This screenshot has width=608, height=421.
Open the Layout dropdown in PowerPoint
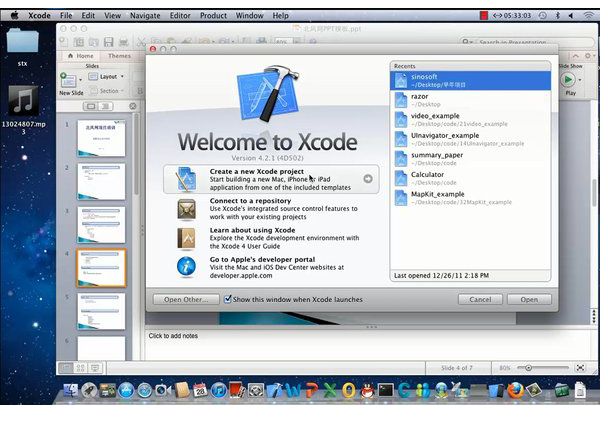click(106, 77)
